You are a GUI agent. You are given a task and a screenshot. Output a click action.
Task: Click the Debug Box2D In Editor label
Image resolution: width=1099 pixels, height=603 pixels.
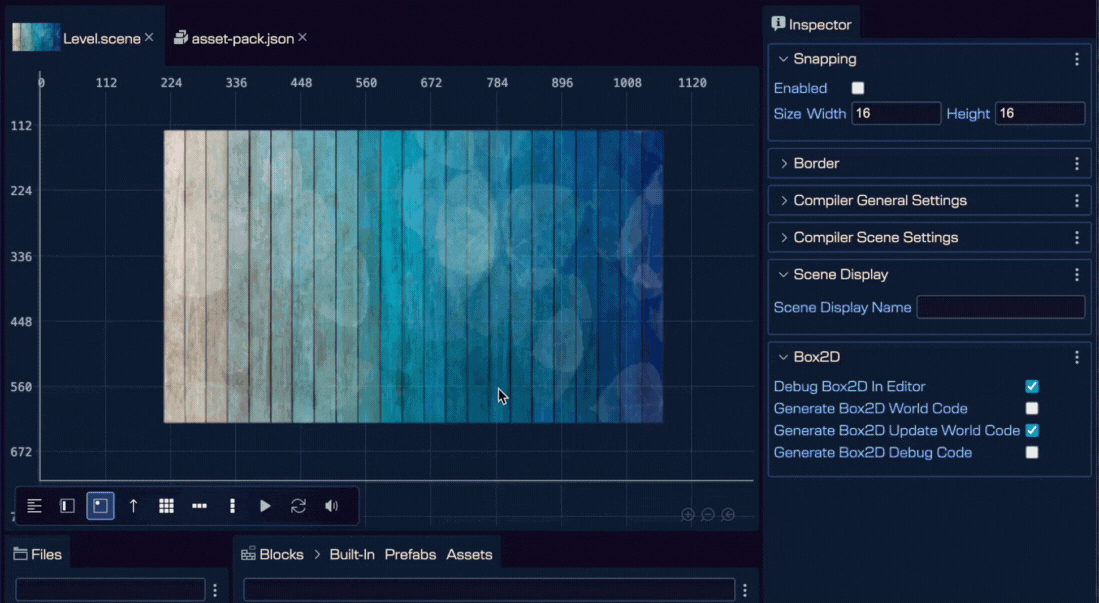point(849,386)
